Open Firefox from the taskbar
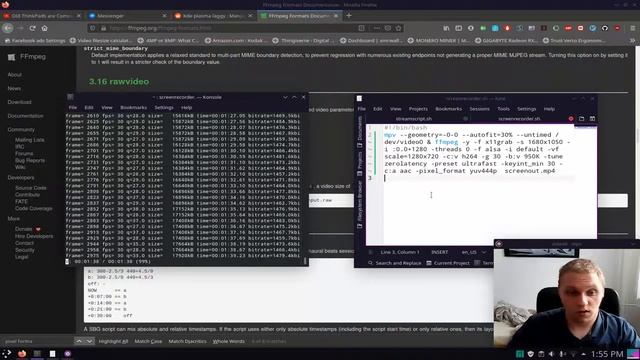Image resolution: width=640 pixels, height=360 pixels. [22, 353]
